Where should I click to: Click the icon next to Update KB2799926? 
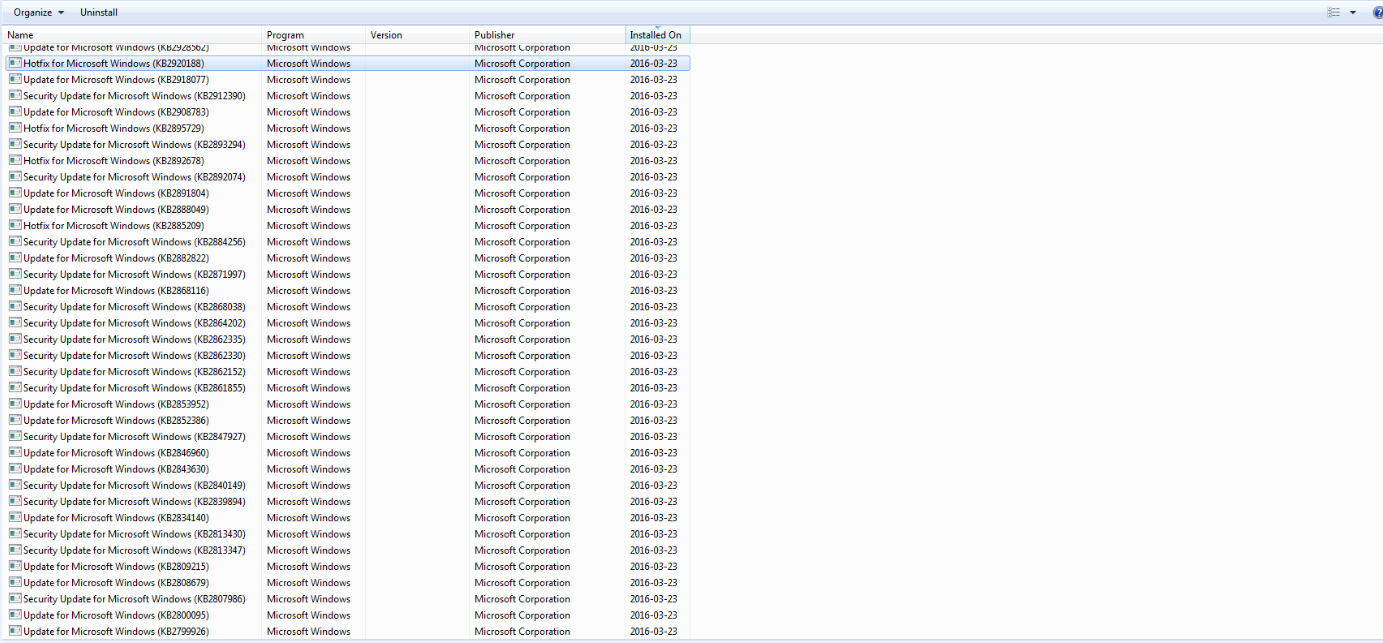pyautogui.click(x=14, y=631)
